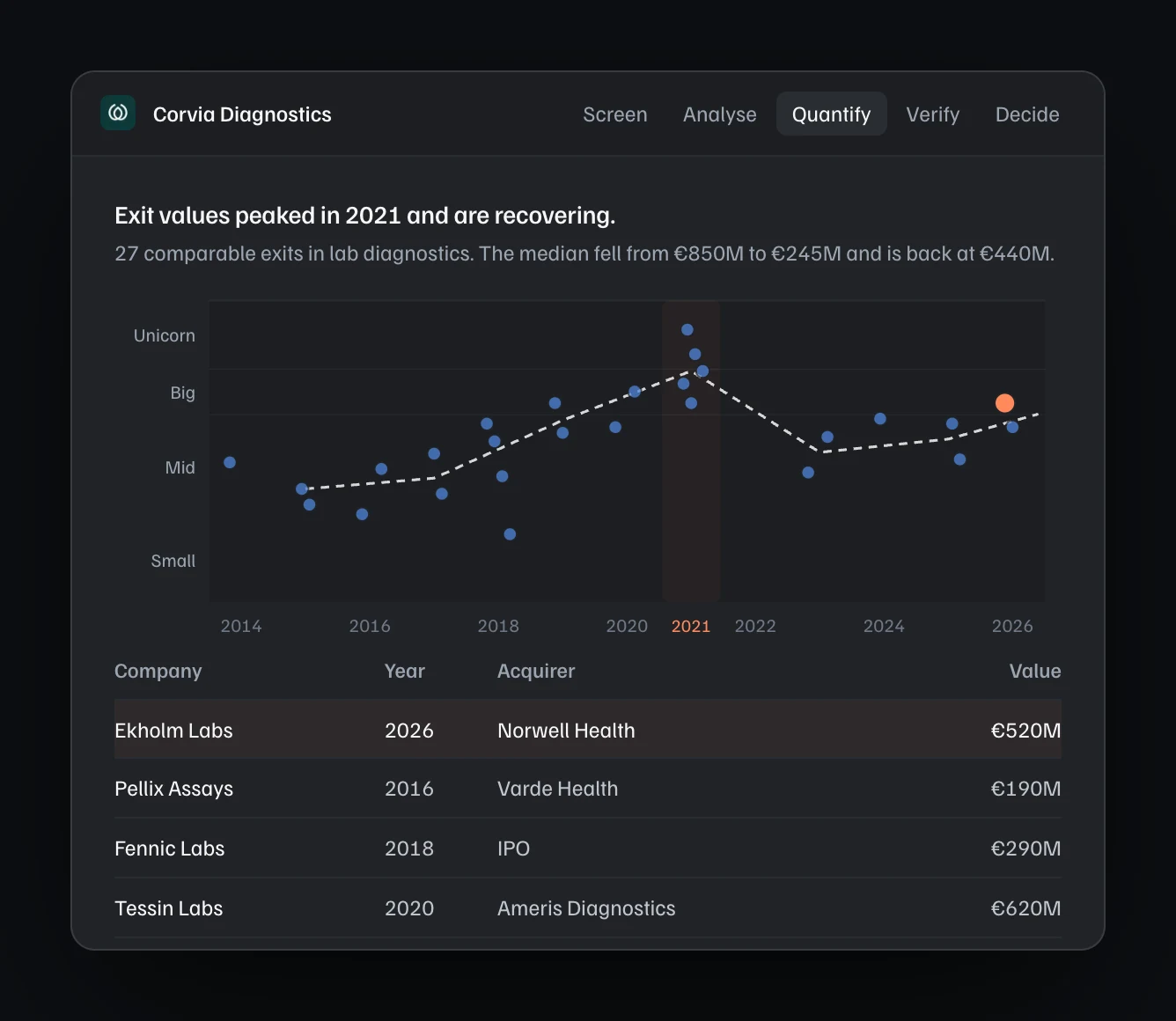1176x1021 pixels.
Task: Select the Tessin Labs row
Action: tap(588, 908)
